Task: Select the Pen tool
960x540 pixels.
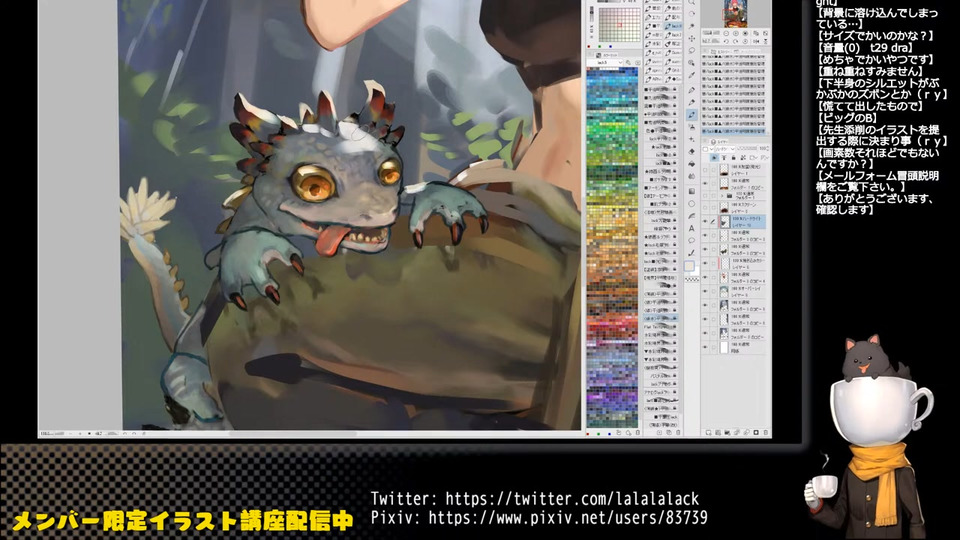Action: click(692, 90)
